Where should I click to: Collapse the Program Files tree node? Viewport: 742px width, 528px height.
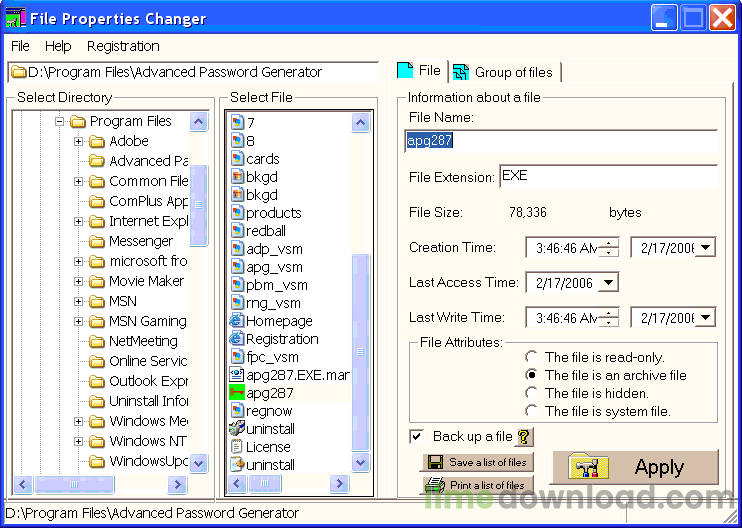coord(59,122)
